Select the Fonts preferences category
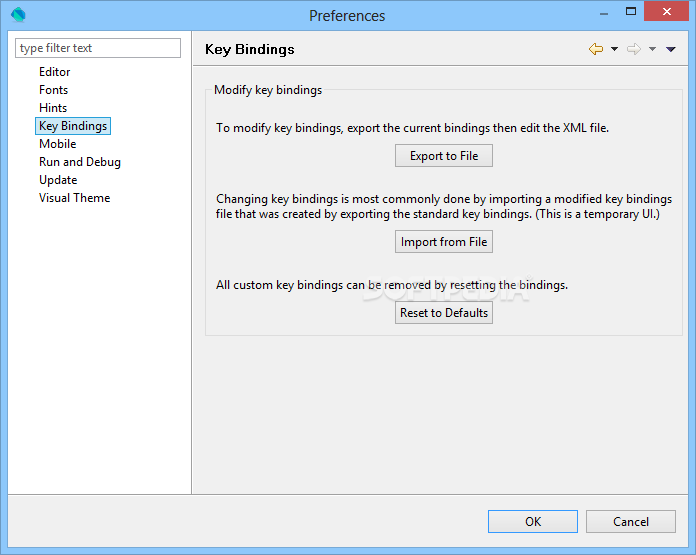 tap(53, 90)
